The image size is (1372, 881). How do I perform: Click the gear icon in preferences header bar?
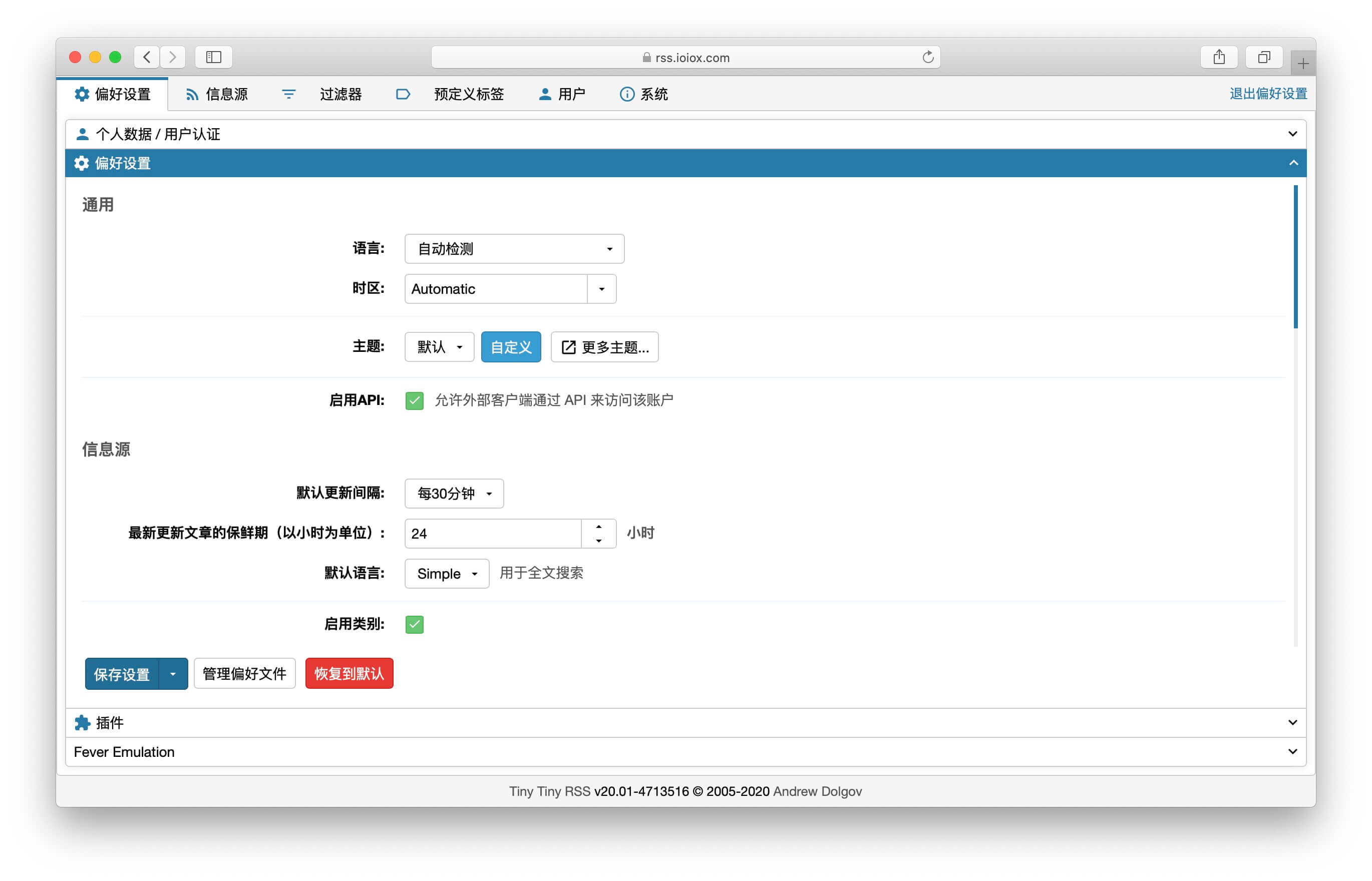coord(82,163)
